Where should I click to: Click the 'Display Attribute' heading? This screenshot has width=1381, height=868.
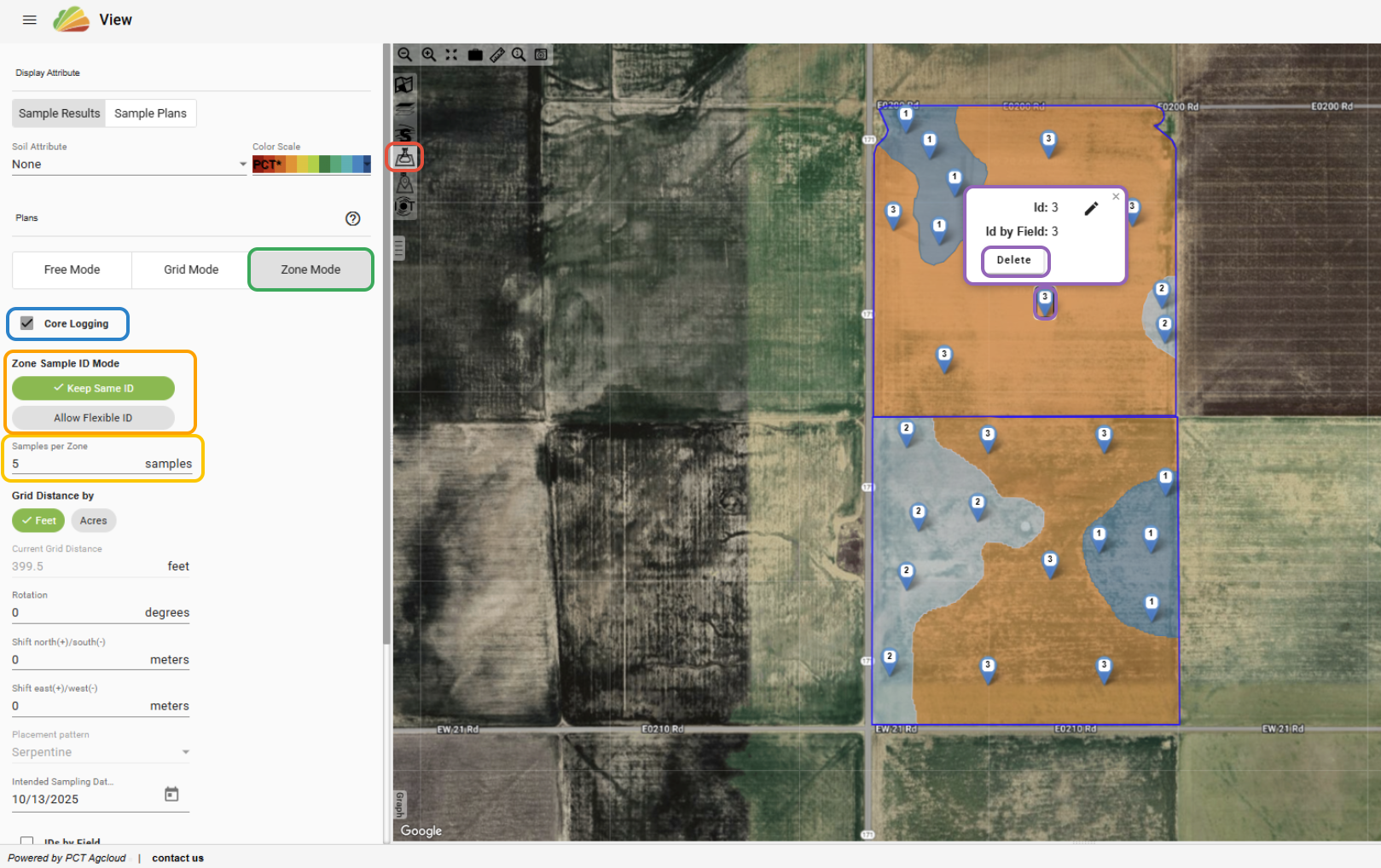(48, 72)
